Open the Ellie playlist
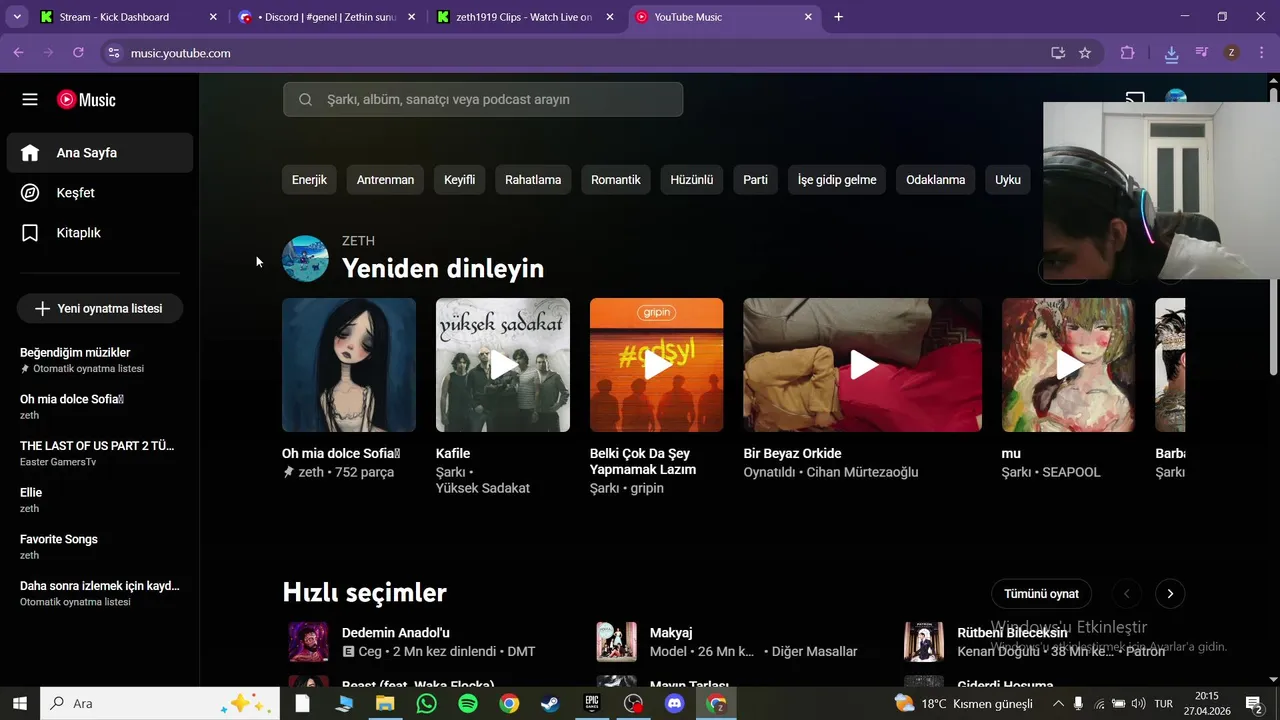1280x720 pixels. point(100,500)
